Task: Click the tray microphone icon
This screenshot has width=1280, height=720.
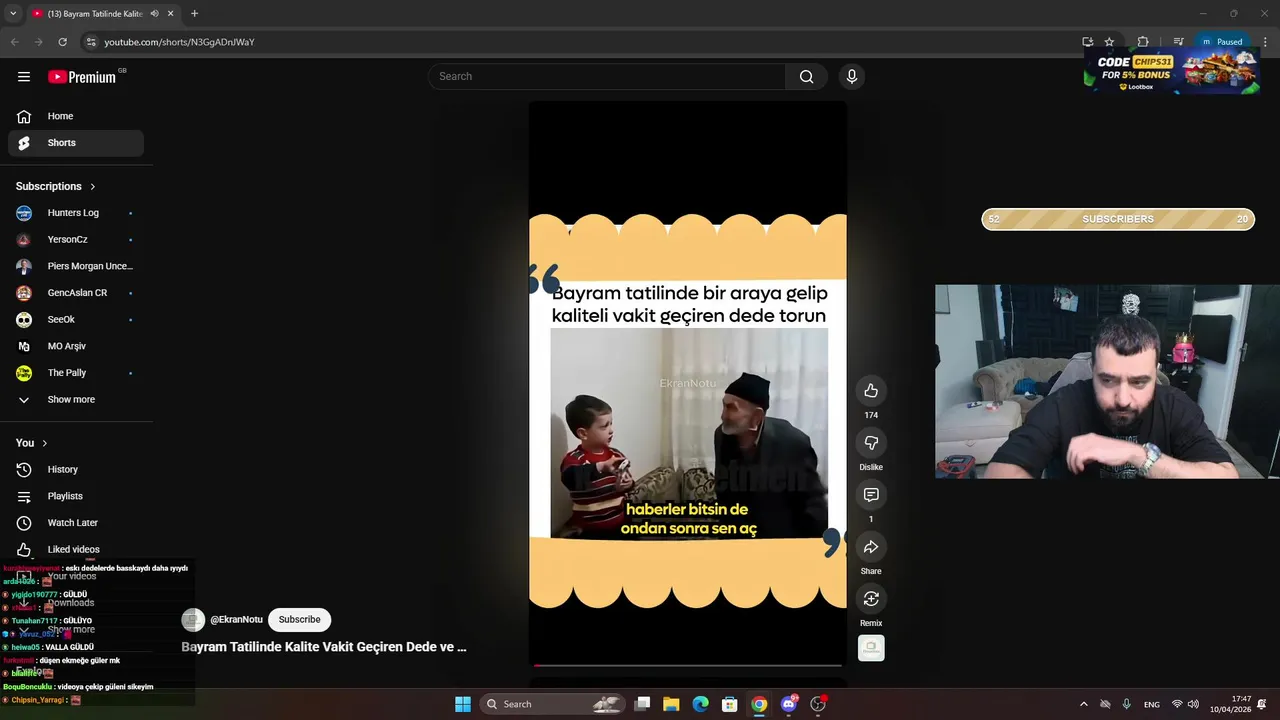Action: pyautogui.click(x=1127, y=704)
